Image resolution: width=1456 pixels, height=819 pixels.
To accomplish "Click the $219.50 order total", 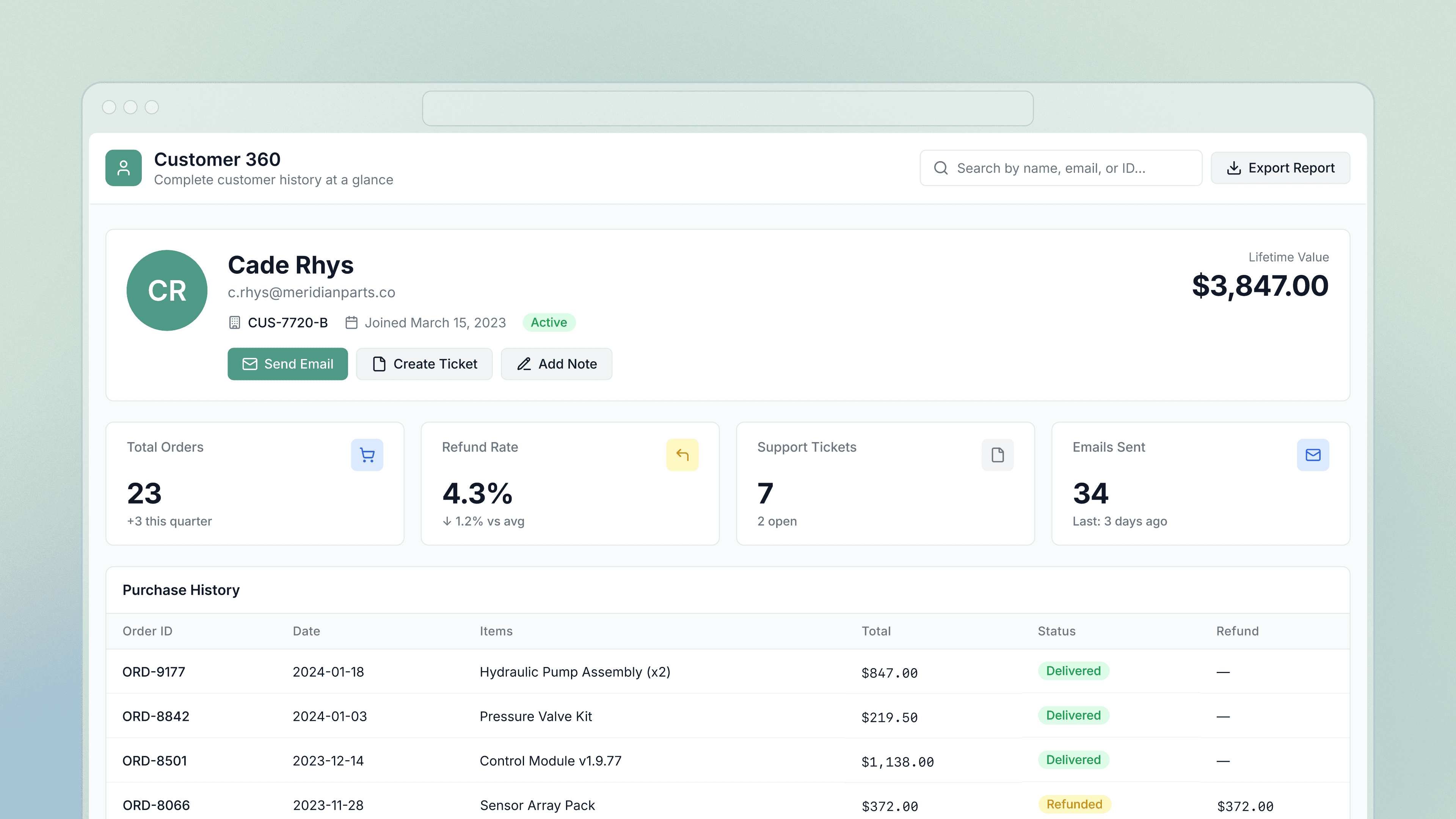I will (x=890, y=718).
